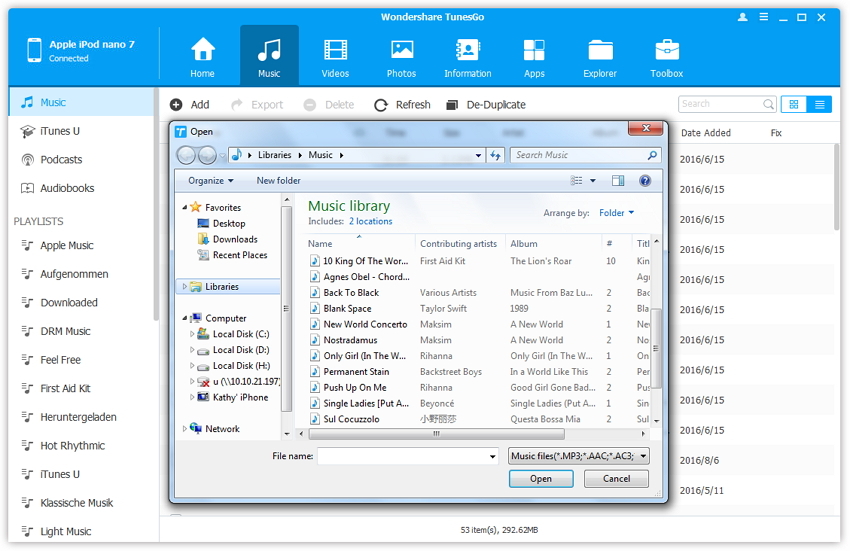Switch to the Photos section icon
The width and height of the screenshot is (850, 551).
(x=401, y=51)
